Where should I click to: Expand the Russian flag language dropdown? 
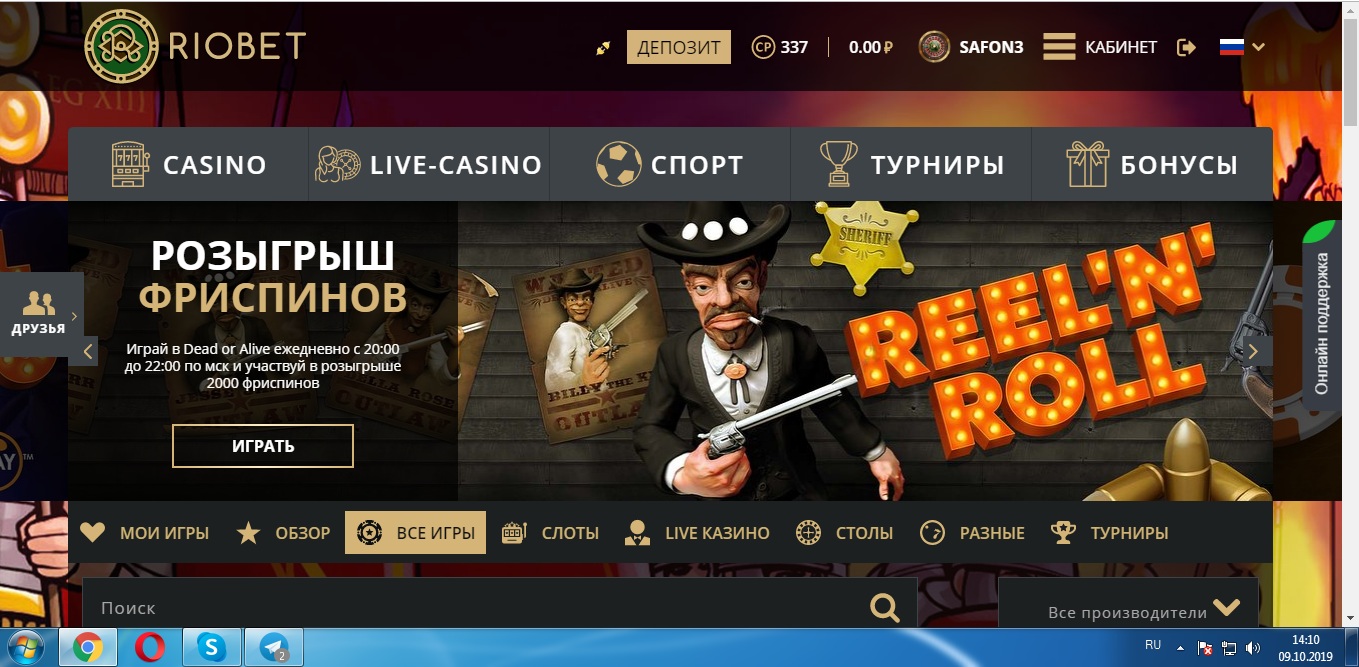1242,47
